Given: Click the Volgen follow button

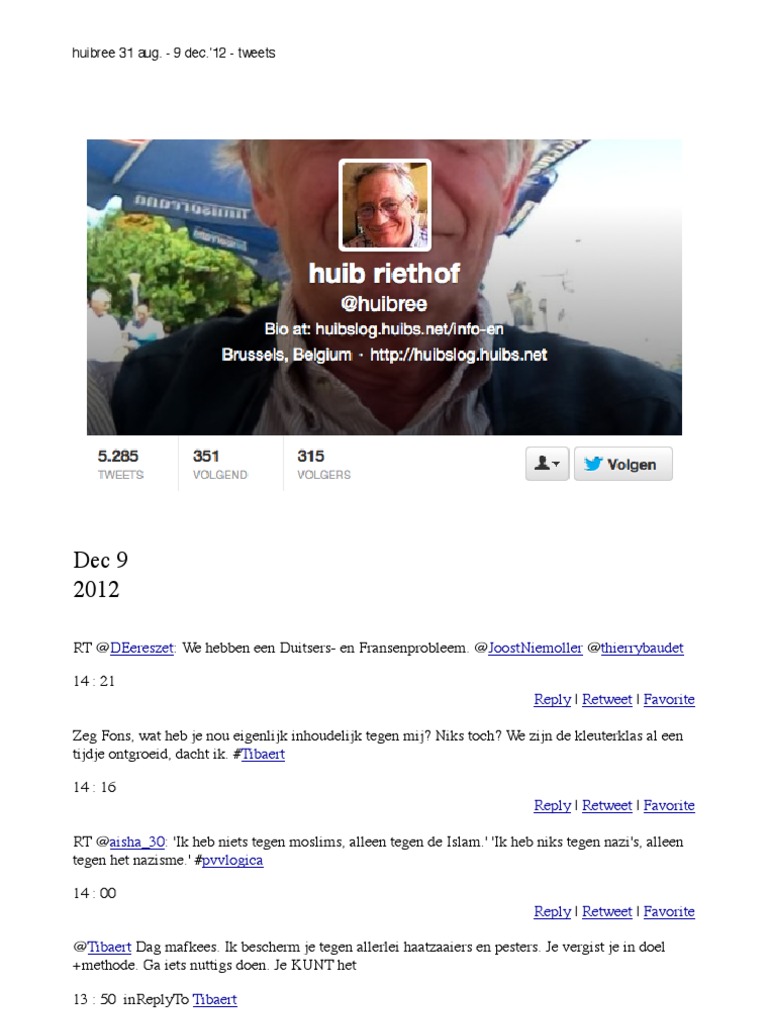Looking at the screenshot, I should (623, 464).
